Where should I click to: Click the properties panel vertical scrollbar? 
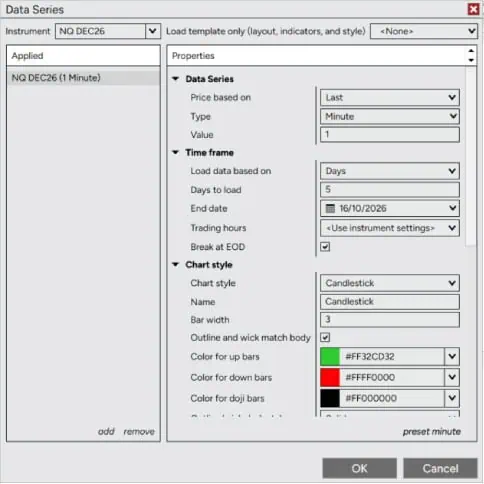click(471, 157)
